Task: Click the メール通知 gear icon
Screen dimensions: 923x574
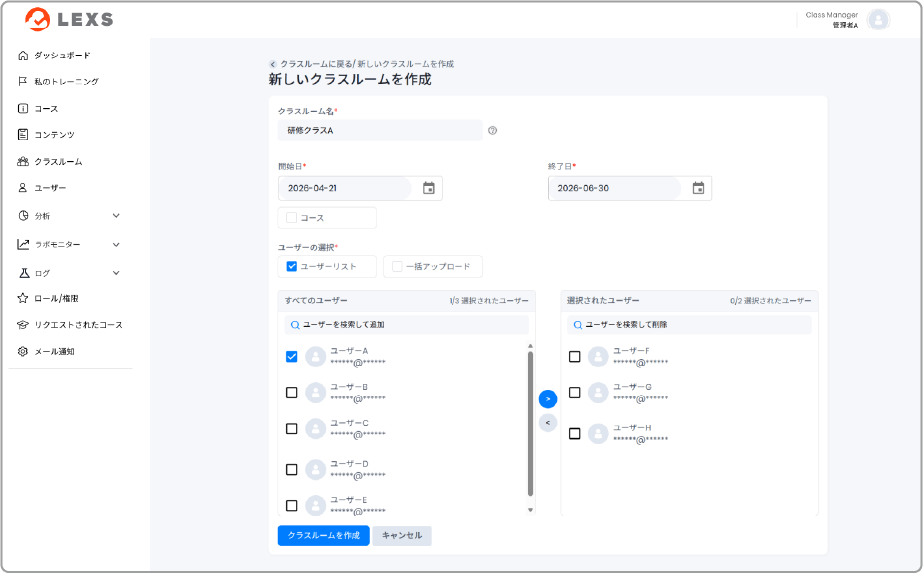Action: pyautogui.click(x=23, y=351)
